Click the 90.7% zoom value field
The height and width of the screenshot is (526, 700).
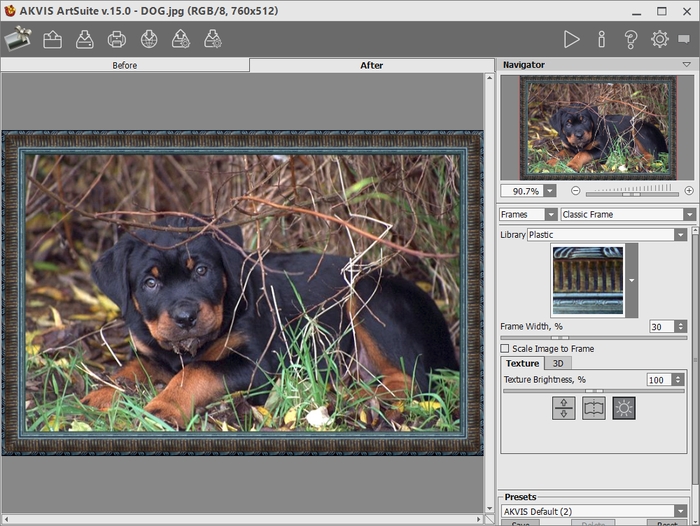522,191
